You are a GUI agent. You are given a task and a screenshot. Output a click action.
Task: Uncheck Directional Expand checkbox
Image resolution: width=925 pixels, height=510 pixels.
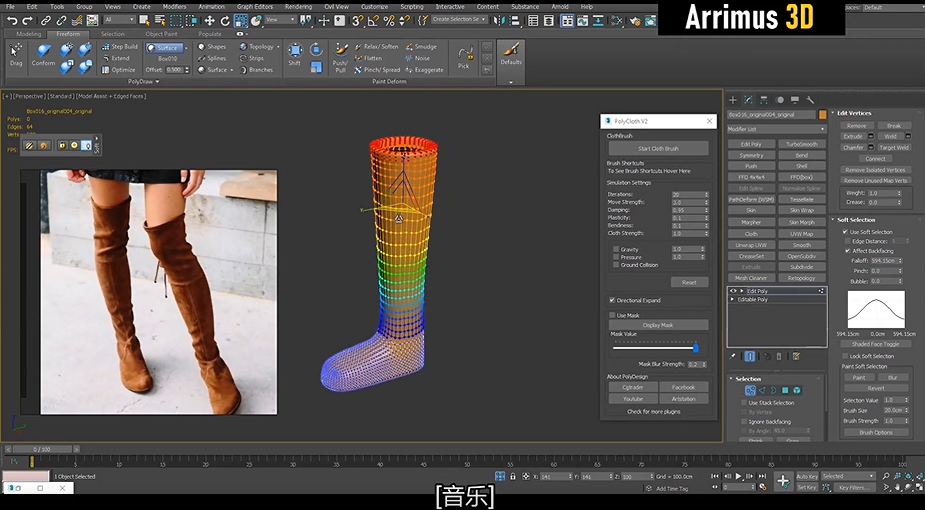(612, 300)
